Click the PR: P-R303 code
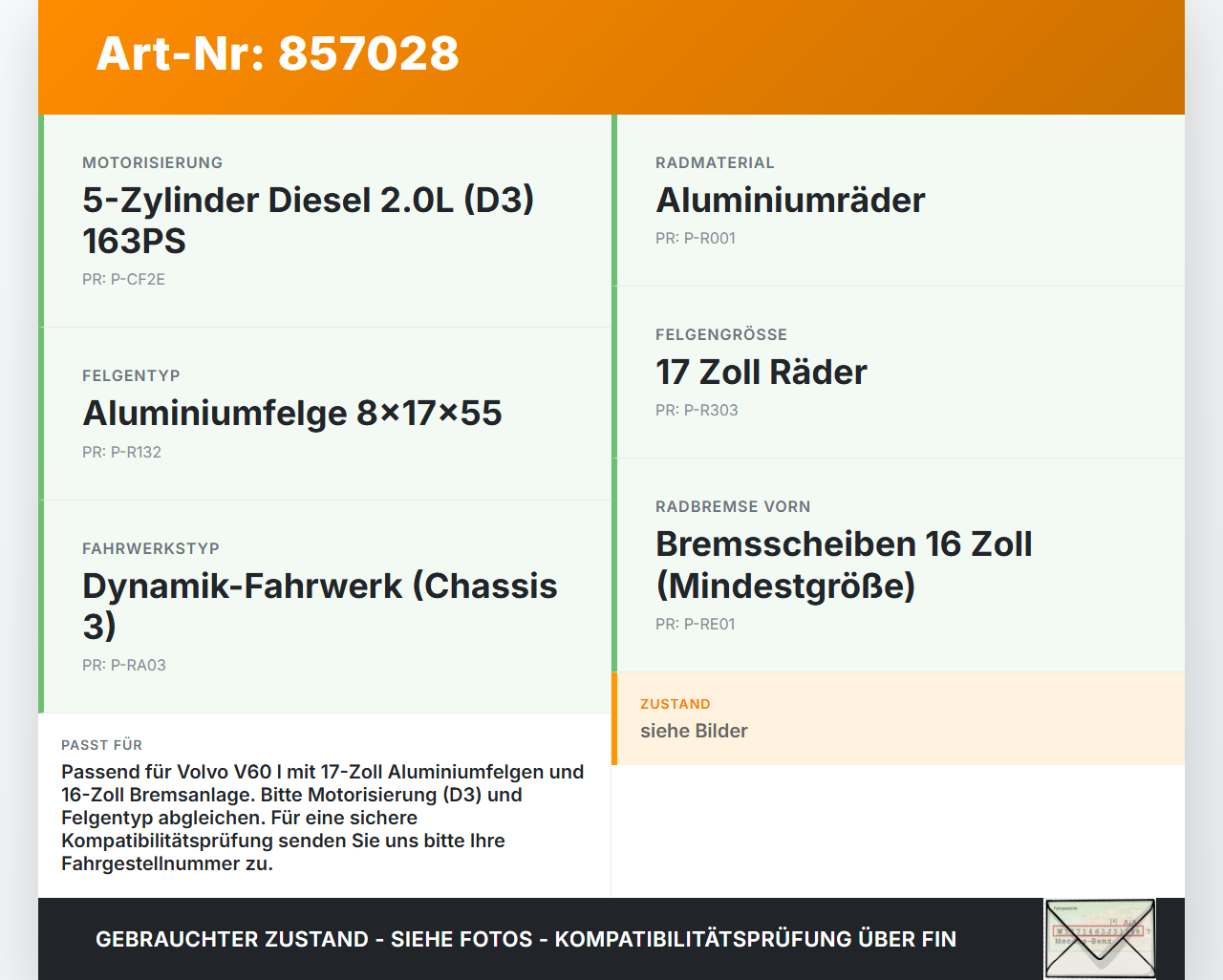 click(x=697, y=410)
